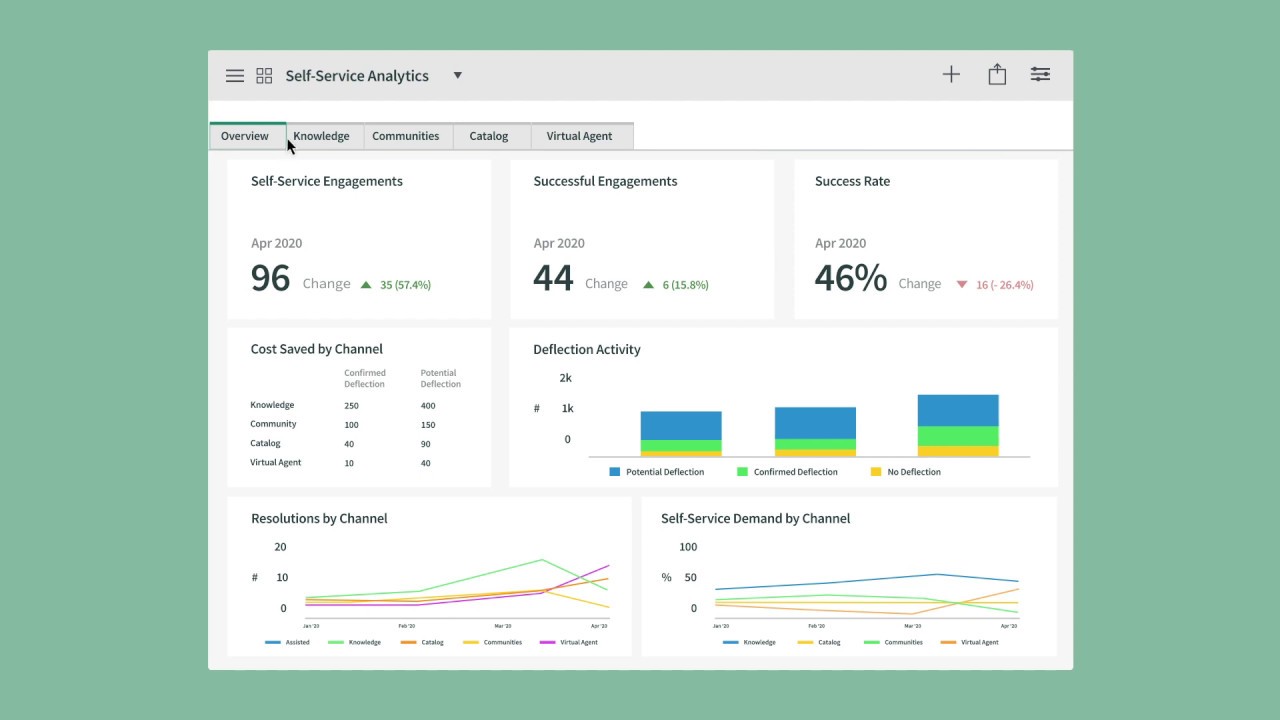Select the Community row label in cost table

click(x=273, y=424)
